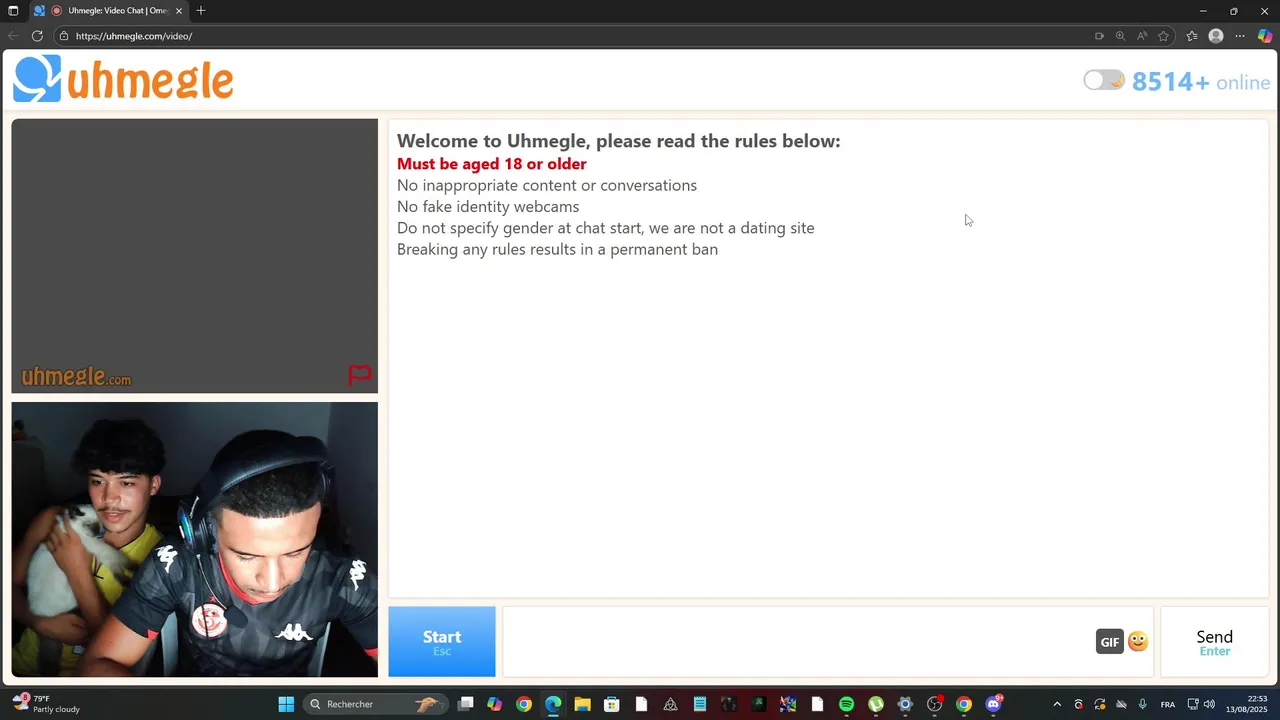The width and height of the screenshot is (1280, 720).
Task: Open the browser profile menu
Action: [x=1216, y=36]
